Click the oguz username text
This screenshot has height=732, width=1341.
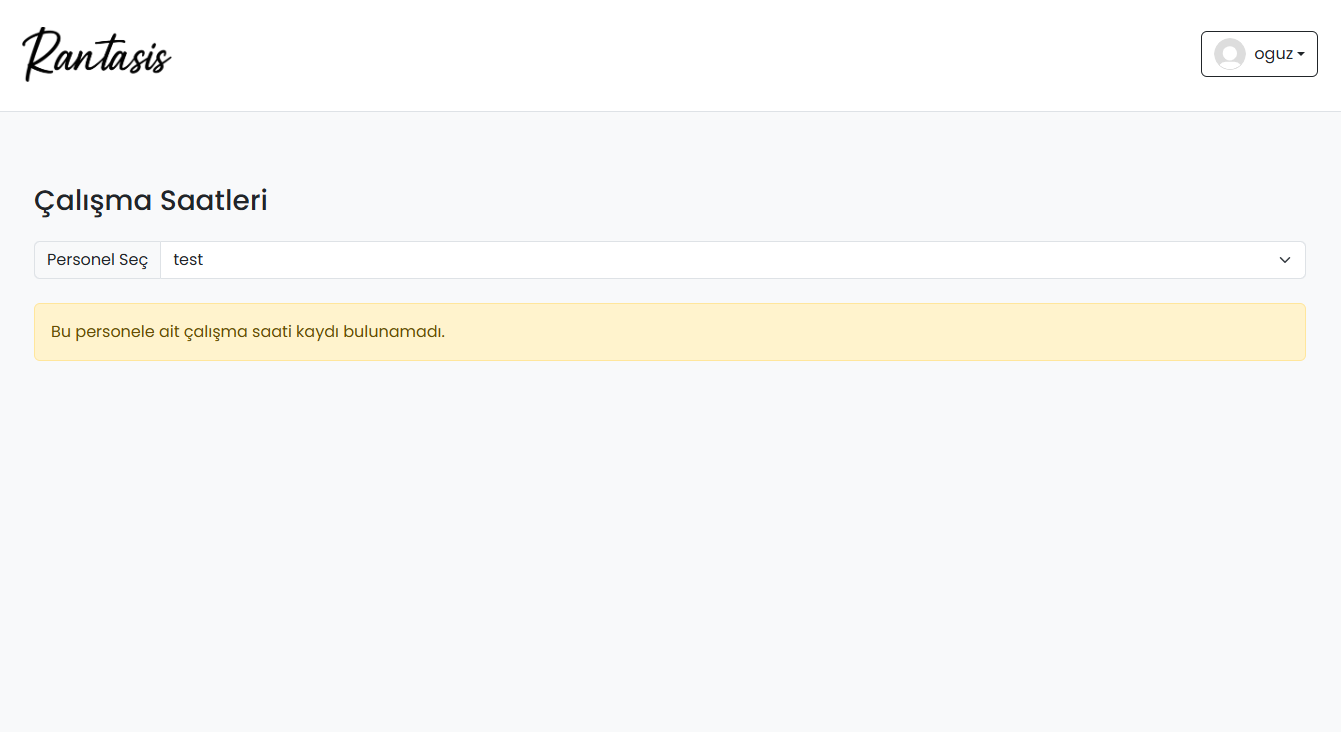tap(1273, 54)
